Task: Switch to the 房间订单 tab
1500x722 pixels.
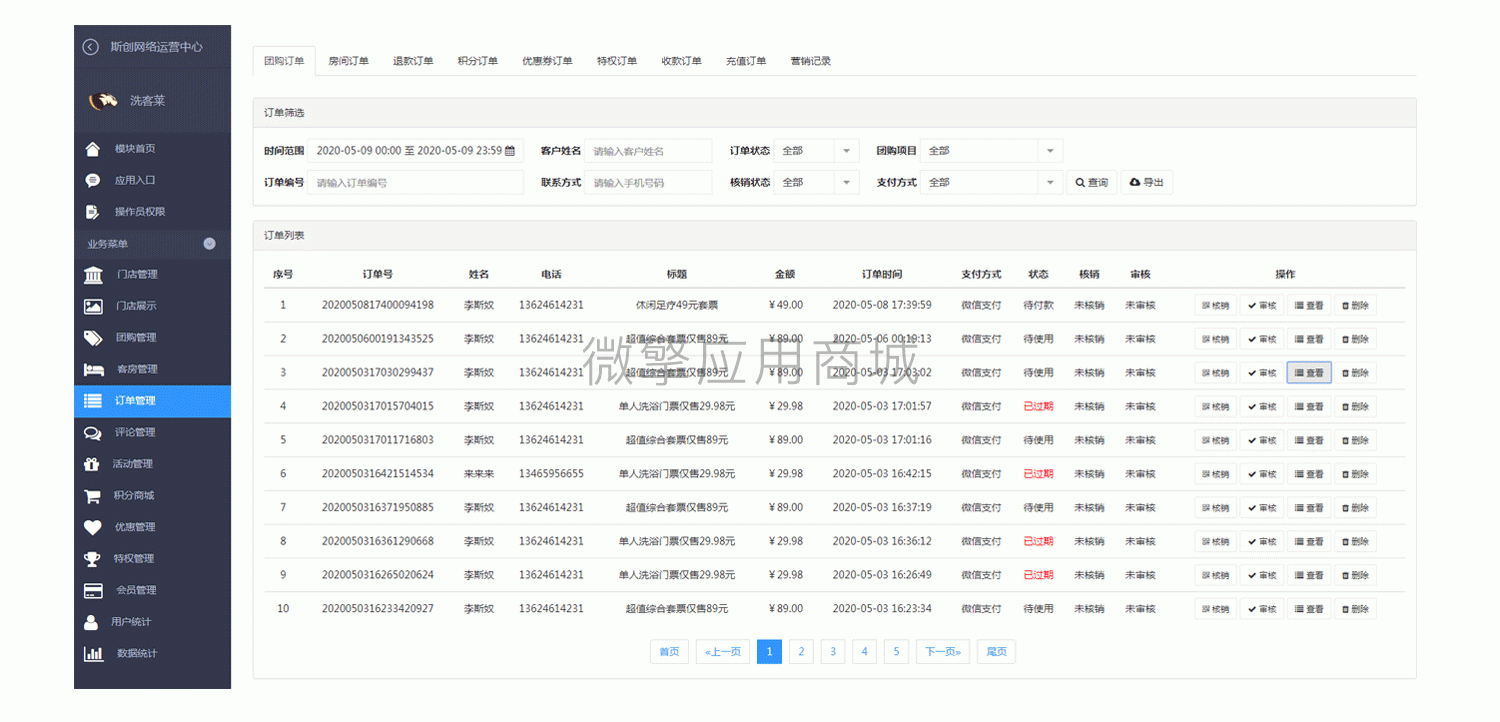Action: pos(349,61)
